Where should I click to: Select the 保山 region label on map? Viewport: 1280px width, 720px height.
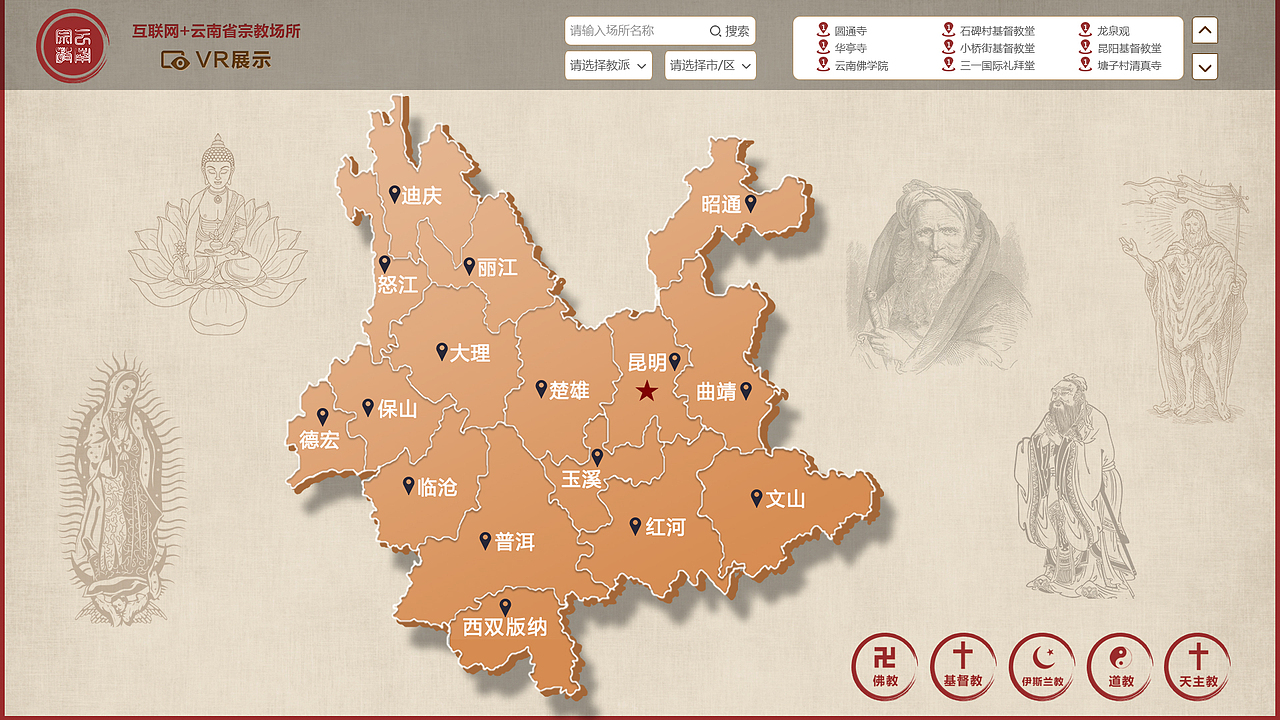pyautogui.click(x=397, y=409)
